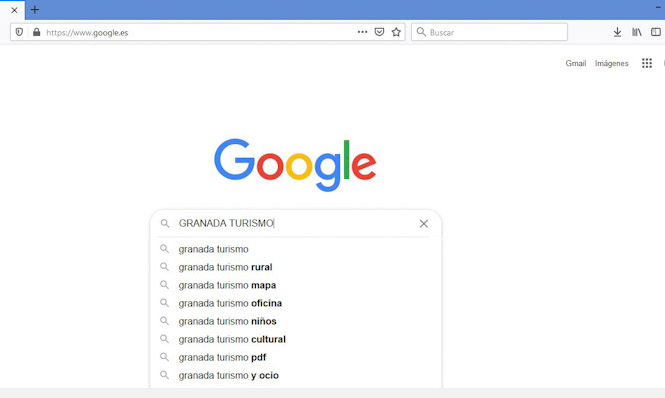Close the current browser tab
This screenshot has height=398, width=665.
click(x=14, y=10)
